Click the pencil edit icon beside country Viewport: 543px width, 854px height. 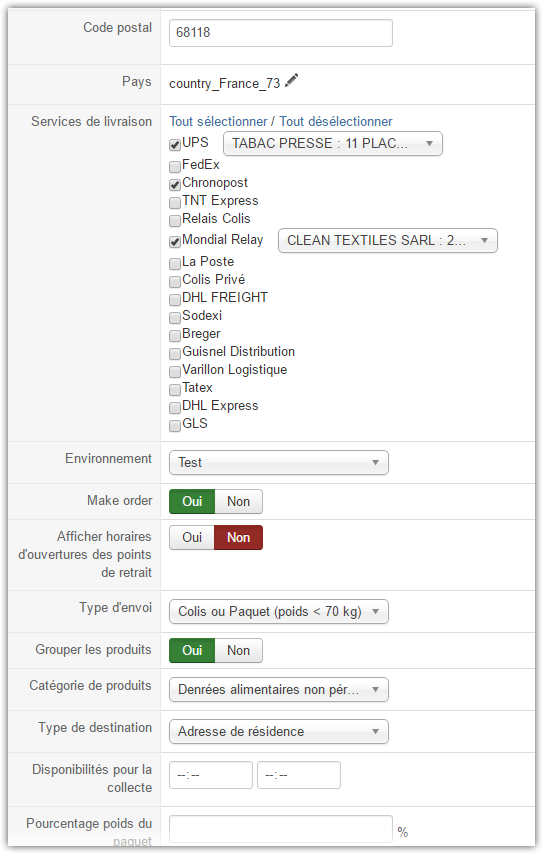[x=291, y=80]
